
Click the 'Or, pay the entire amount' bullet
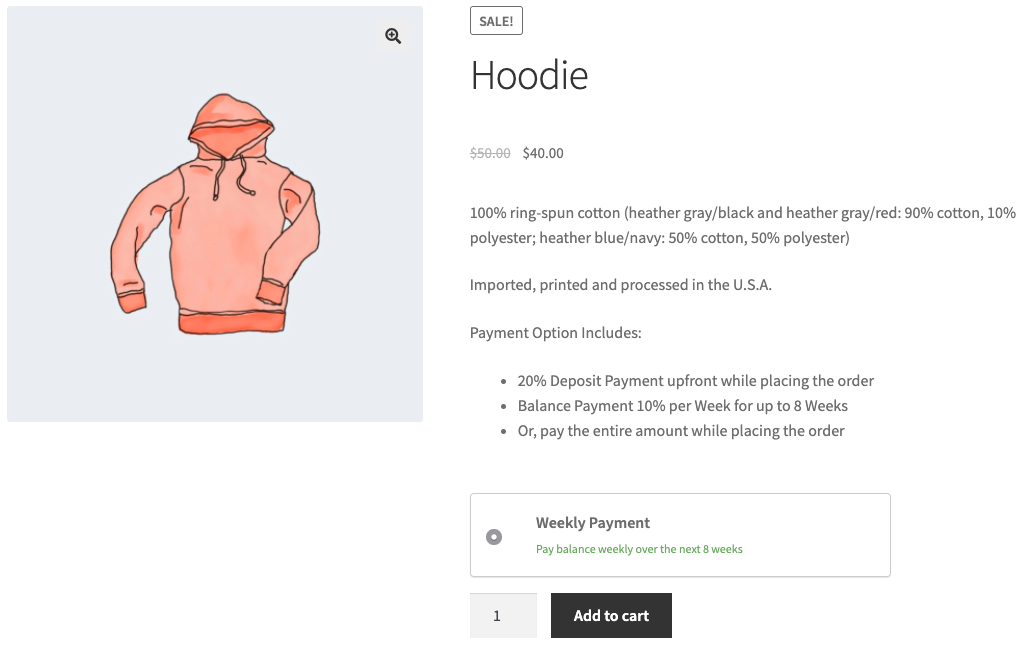click(x=680, y=431)
